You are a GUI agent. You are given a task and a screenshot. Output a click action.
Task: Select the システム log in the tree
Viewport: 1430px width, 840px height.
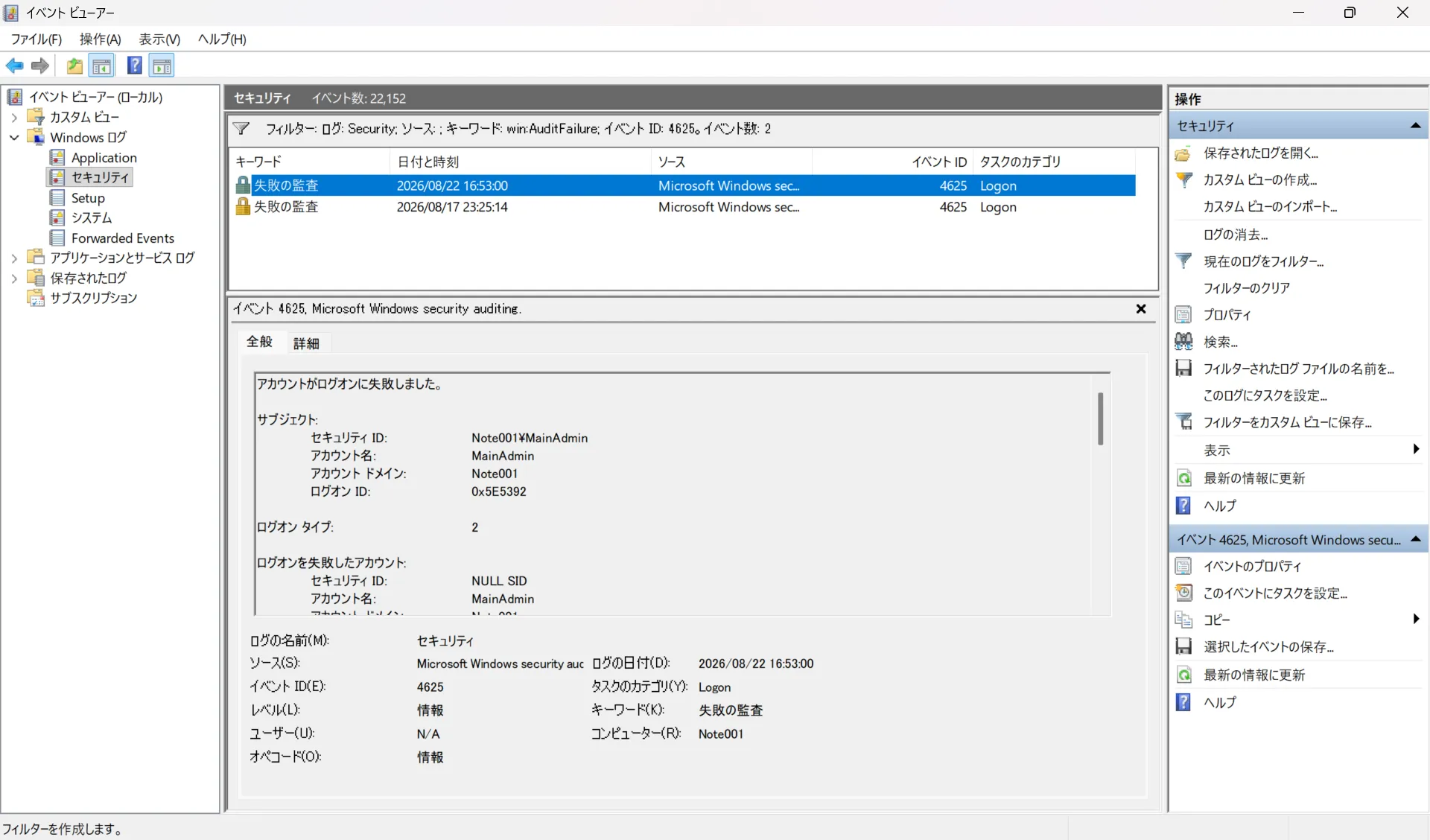pos(92,218)
